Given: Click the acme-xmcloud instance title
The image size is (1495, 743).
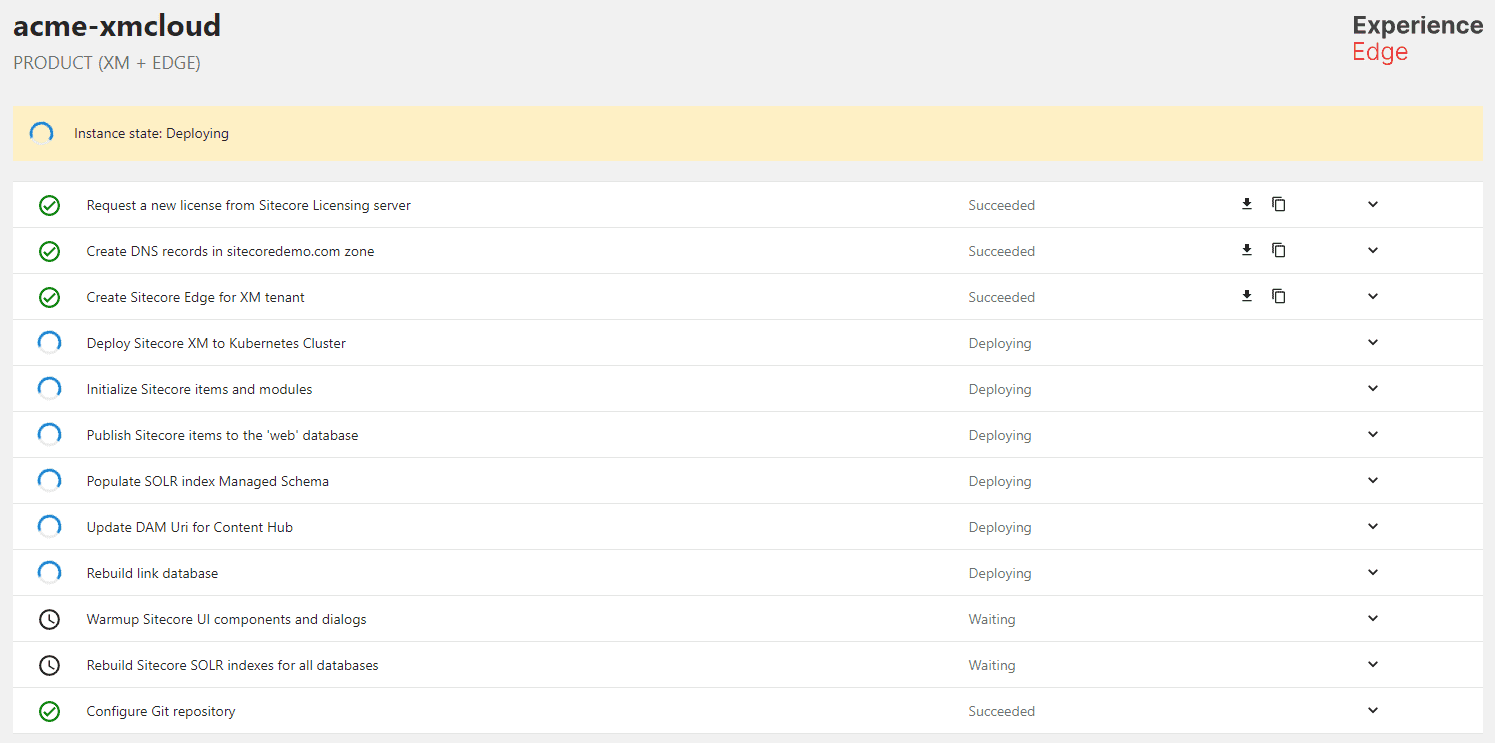Looking at the screenshot, I should (x=117, y=26).
